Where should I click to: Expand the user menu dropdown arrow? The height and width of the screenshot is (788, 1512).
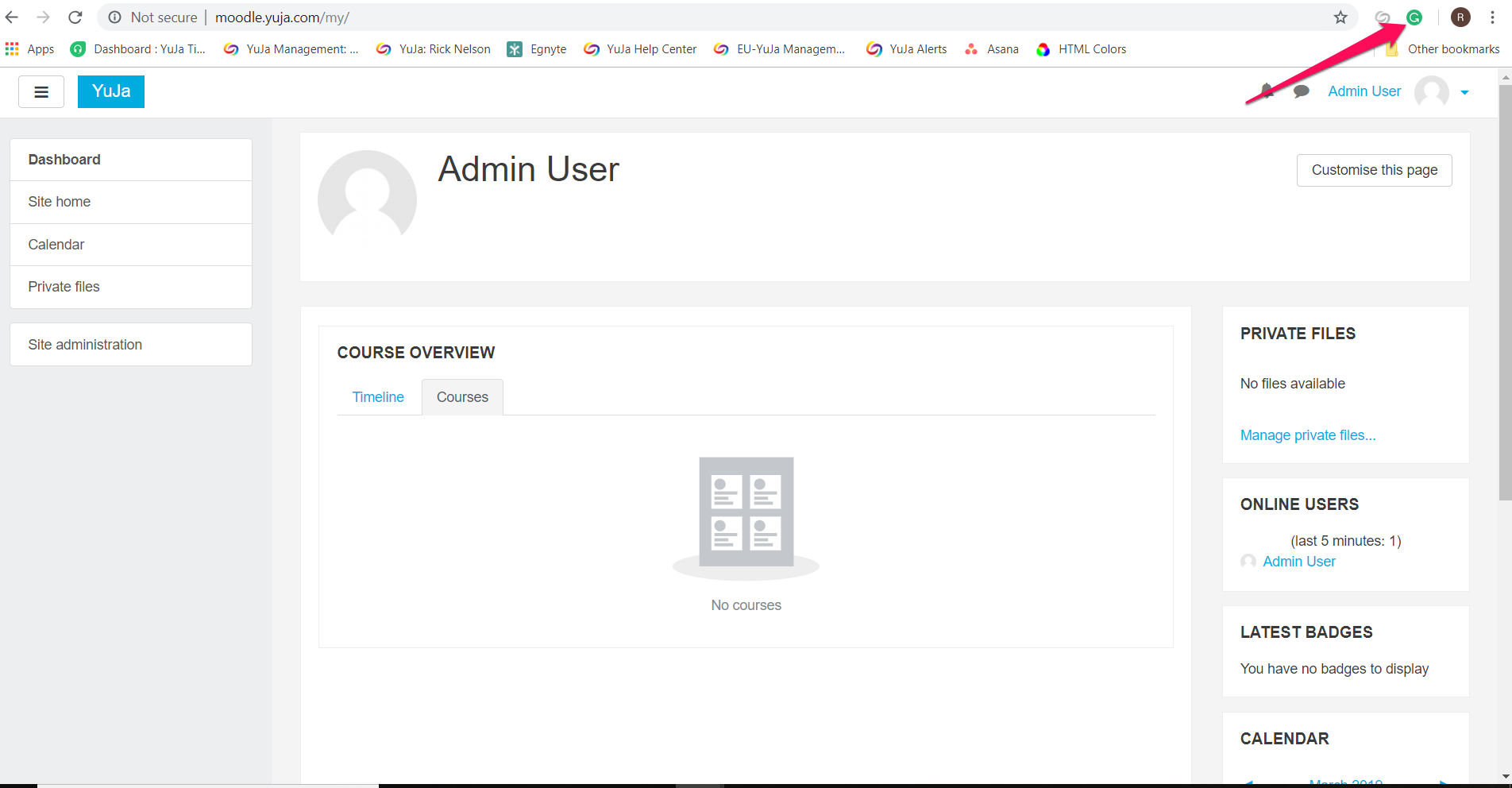tap(1464, 93)
